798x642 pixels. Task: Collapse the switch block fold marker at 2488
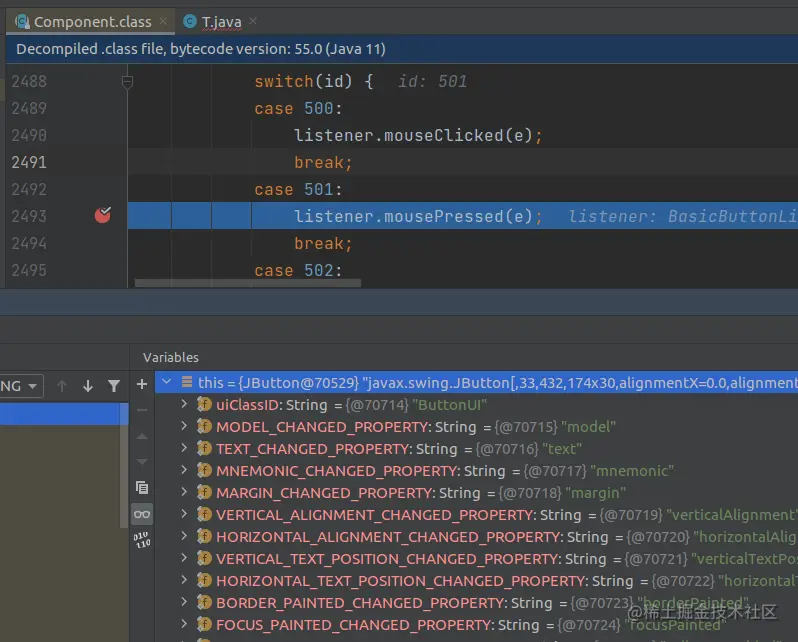tap(127, 81)
